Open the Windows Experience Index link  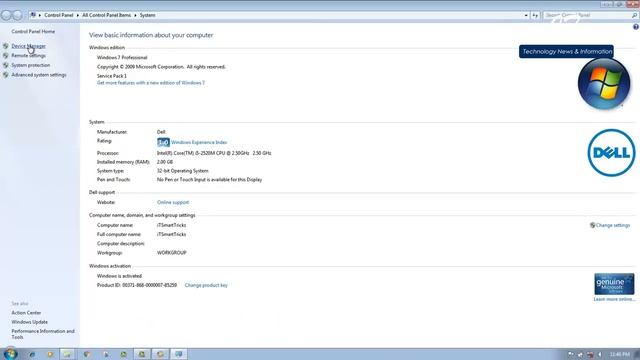click(x=199, y=142)
